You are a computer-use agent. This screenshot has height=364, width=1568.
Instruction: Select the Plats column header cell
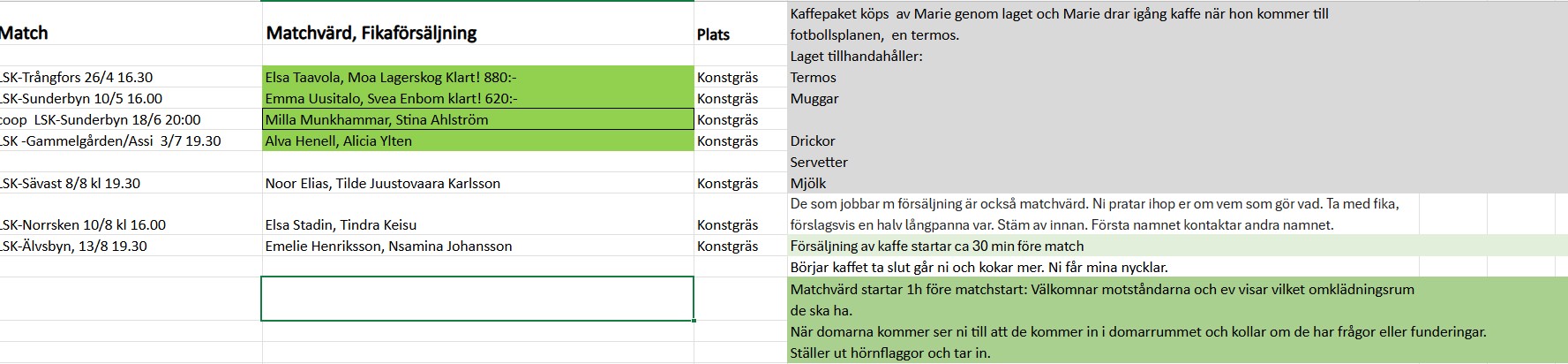(714, 34)
